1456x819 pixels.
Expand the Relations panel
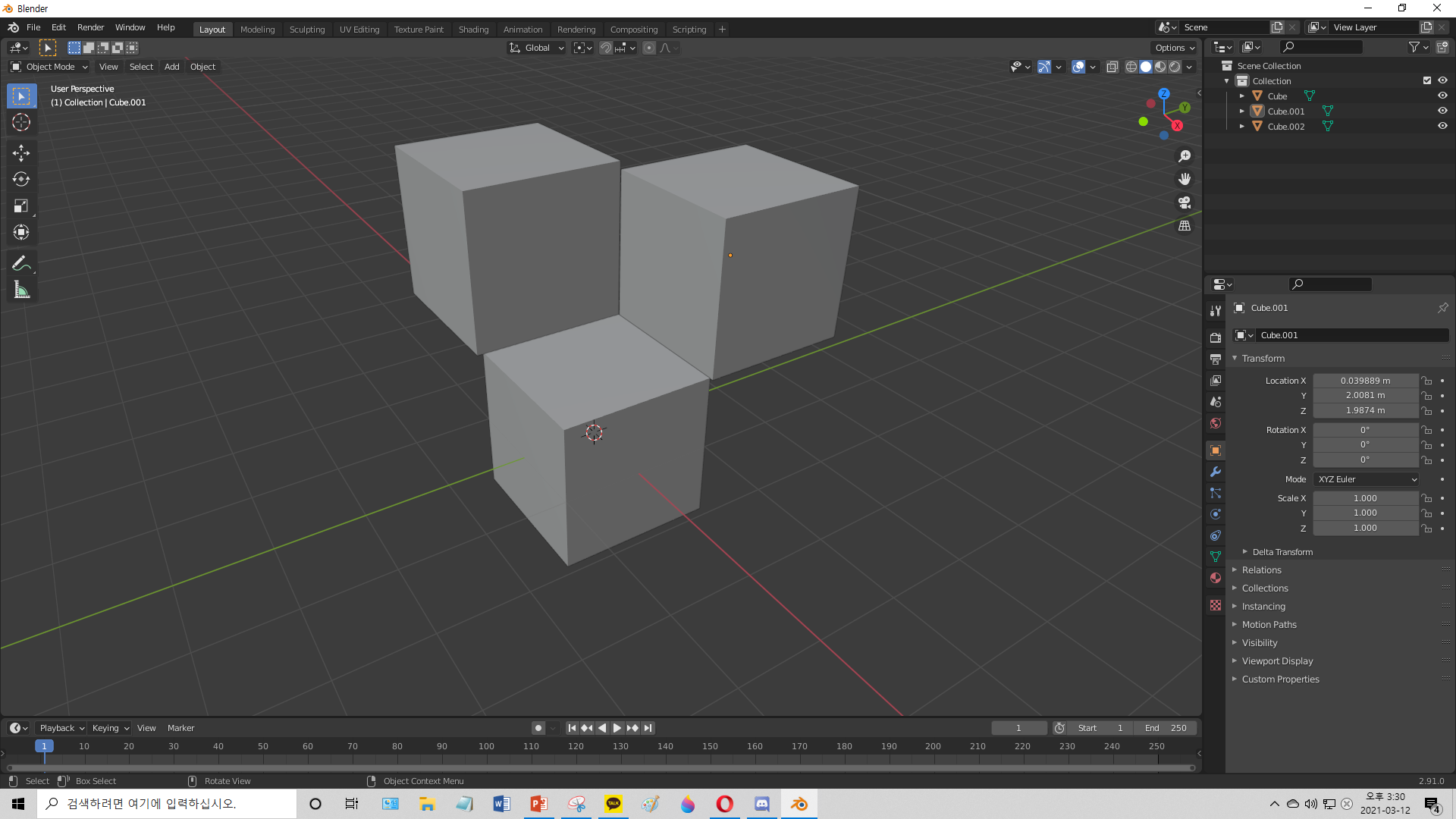click(x=1262, y=570)
